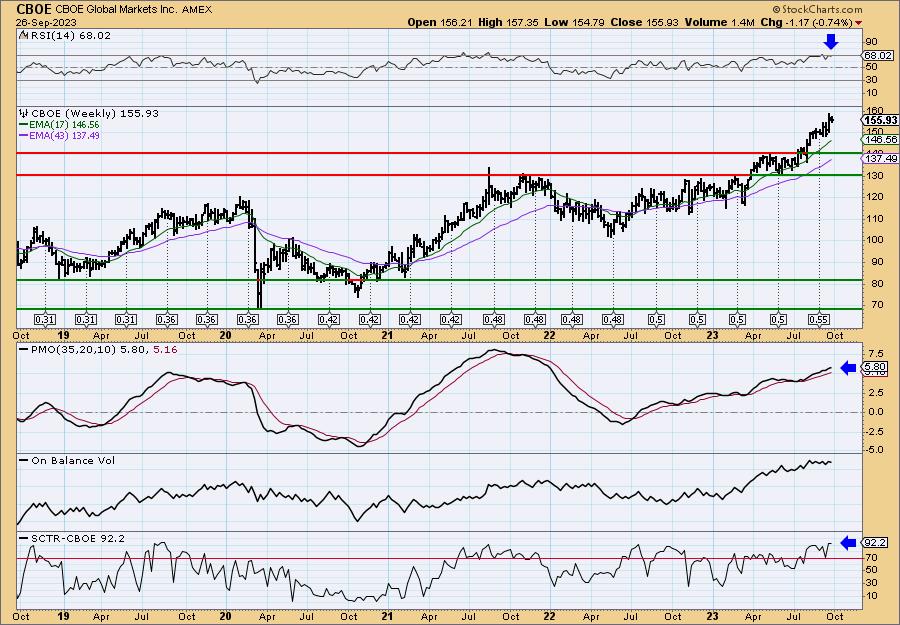This screenshot has height=625, width=900.
Task: Click the purple line marker beside EMA(43)
Action: pos(24,135)
